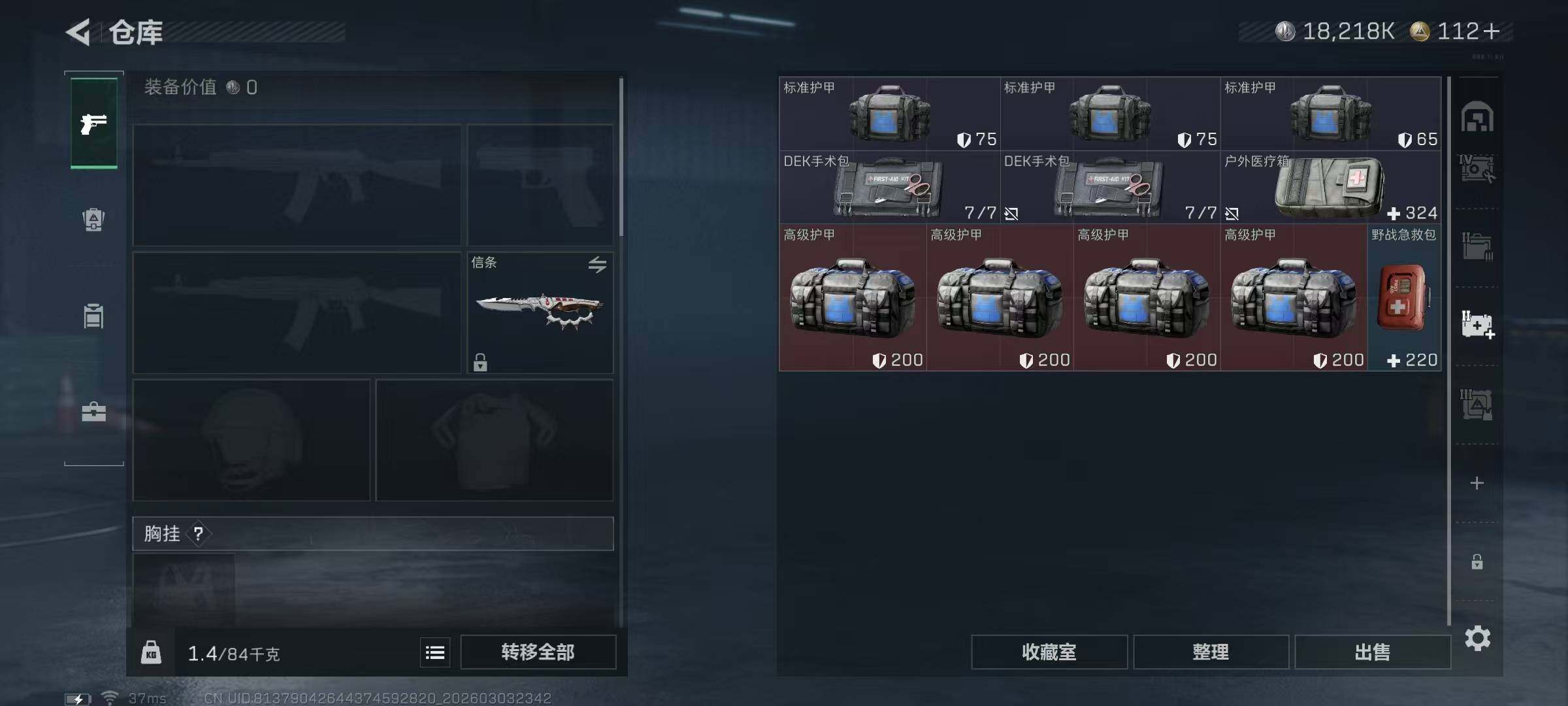Select the pistol weapons tab in left sidebar
The height and width of the screenshot is (706, 1568).
[94, 123]
